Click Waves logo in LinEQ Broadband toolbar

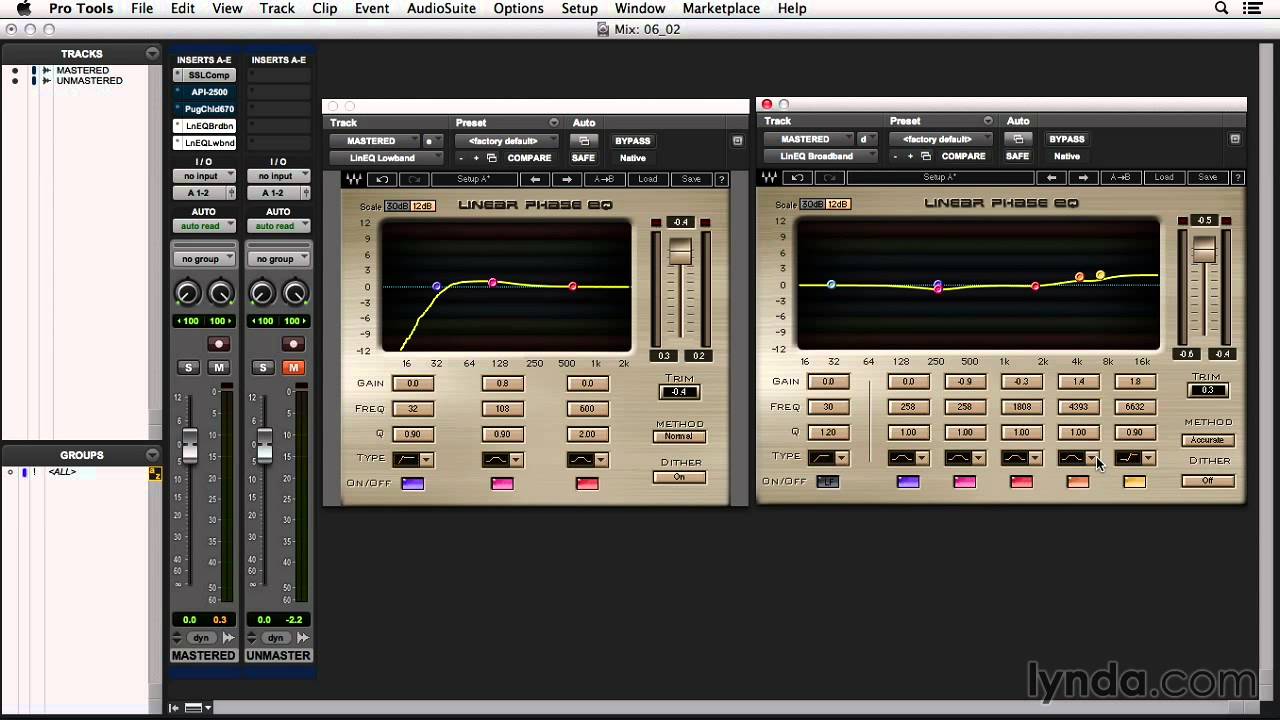769,178
